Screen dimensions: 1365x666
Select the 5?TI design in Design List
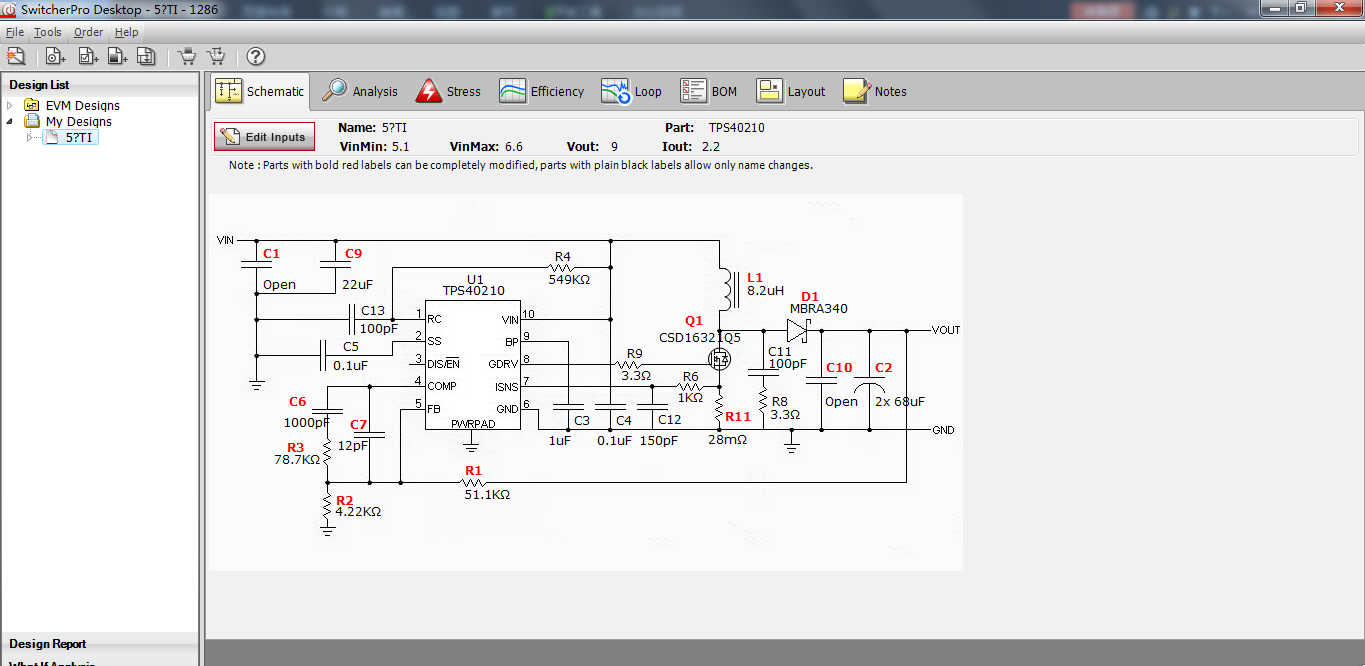80,138
